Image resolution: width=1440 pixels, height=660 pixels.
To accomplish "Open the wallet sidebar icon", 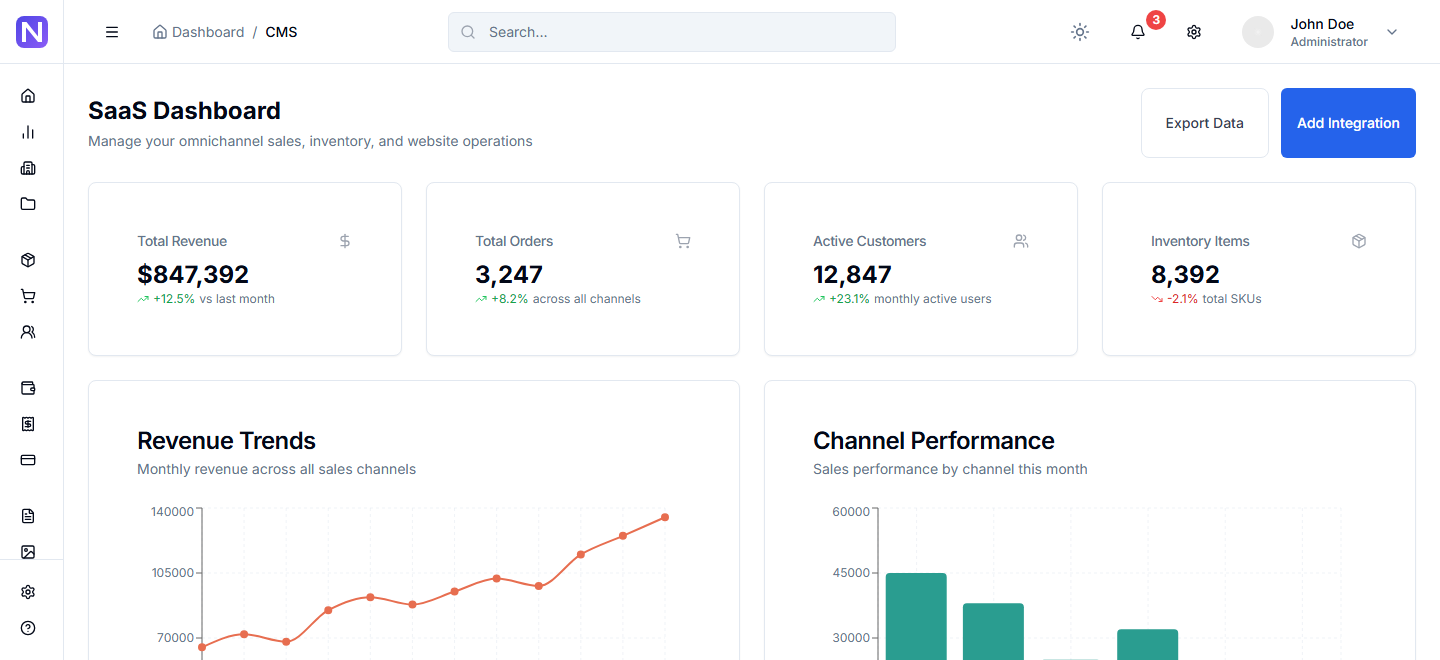I will pos(28,388).
